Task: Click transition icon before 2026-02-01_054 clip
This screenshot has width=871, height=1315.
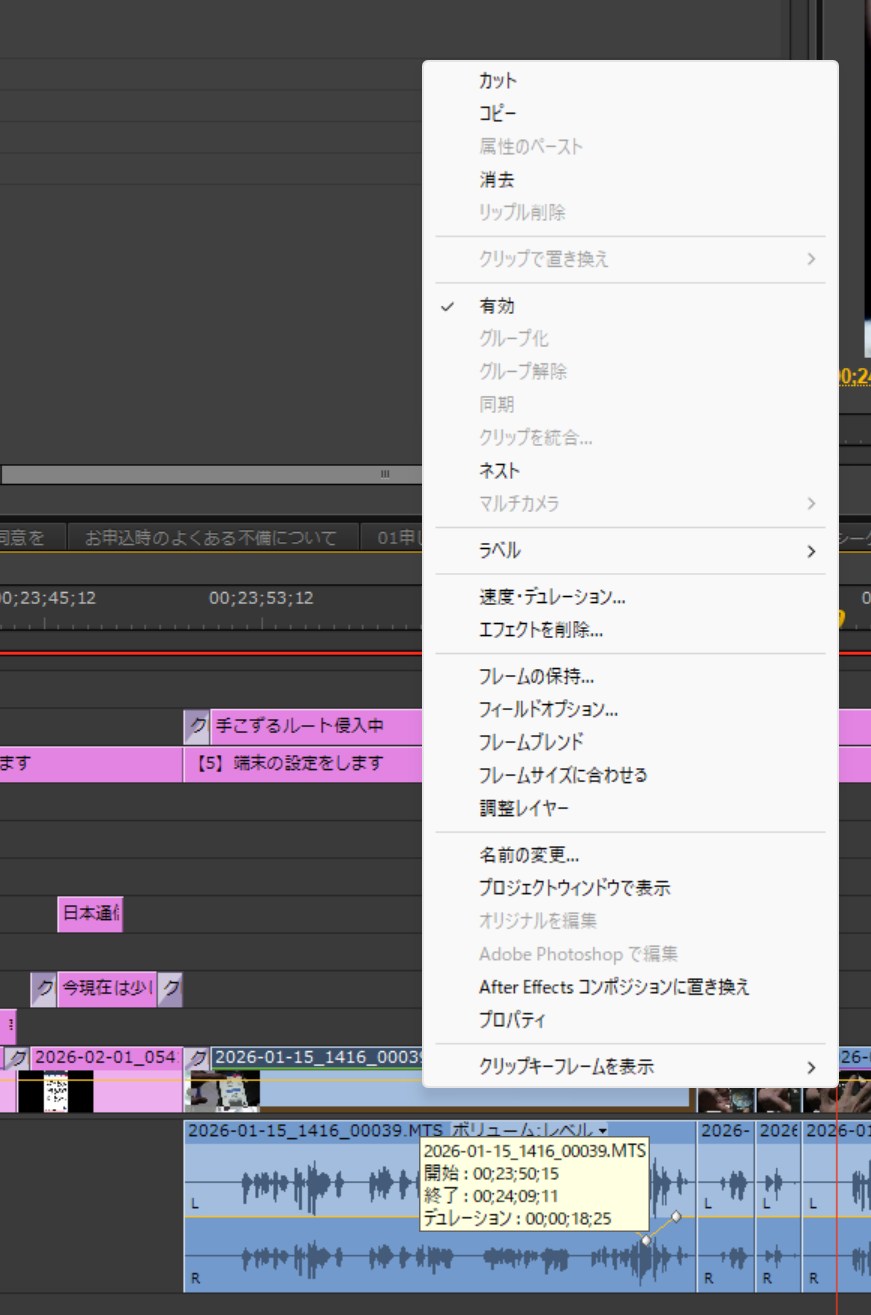Action: [x=17, y=1057]
